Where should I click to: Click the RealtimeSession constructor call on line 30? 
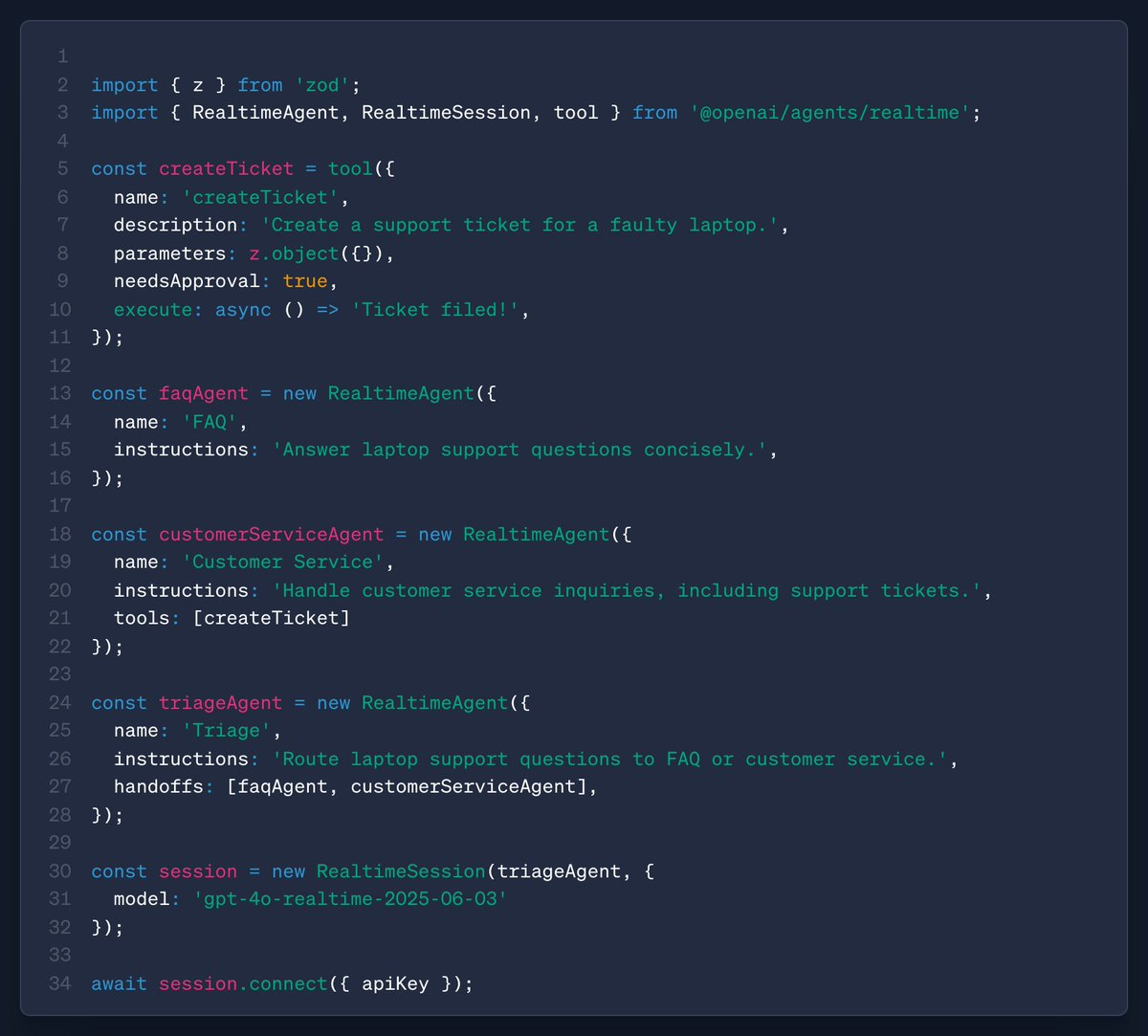(402, 871)
